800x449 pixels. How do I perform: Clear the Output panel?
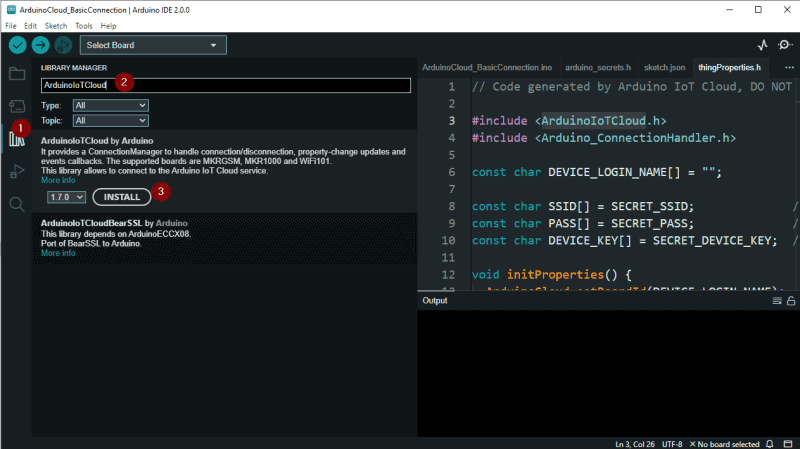[x=776, y=301]
